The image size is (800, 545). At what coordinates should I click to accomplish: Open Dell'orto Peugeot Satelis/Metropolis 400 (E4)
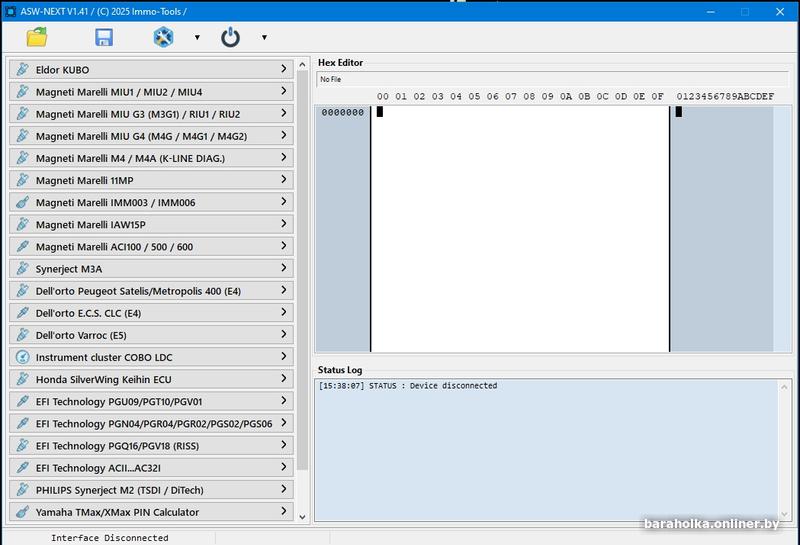(151, 290)
